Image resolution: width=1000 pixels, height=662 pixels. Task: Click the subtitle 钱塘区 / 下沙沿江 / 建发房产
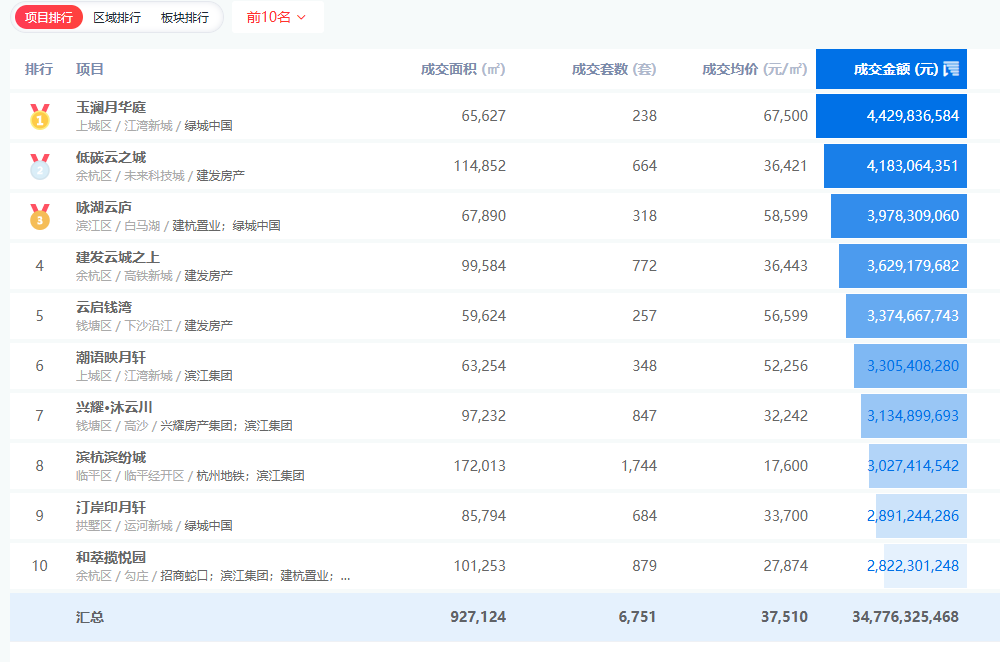(x=154, y=325)
